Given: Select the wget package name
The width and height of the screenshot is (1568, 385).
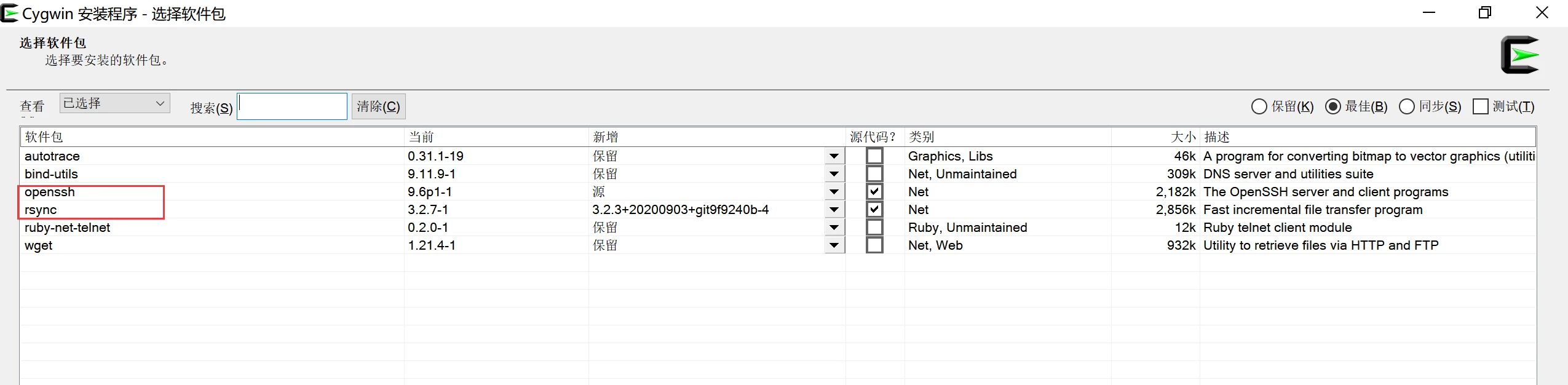Looking at the screenshot, I should (39, 245).
